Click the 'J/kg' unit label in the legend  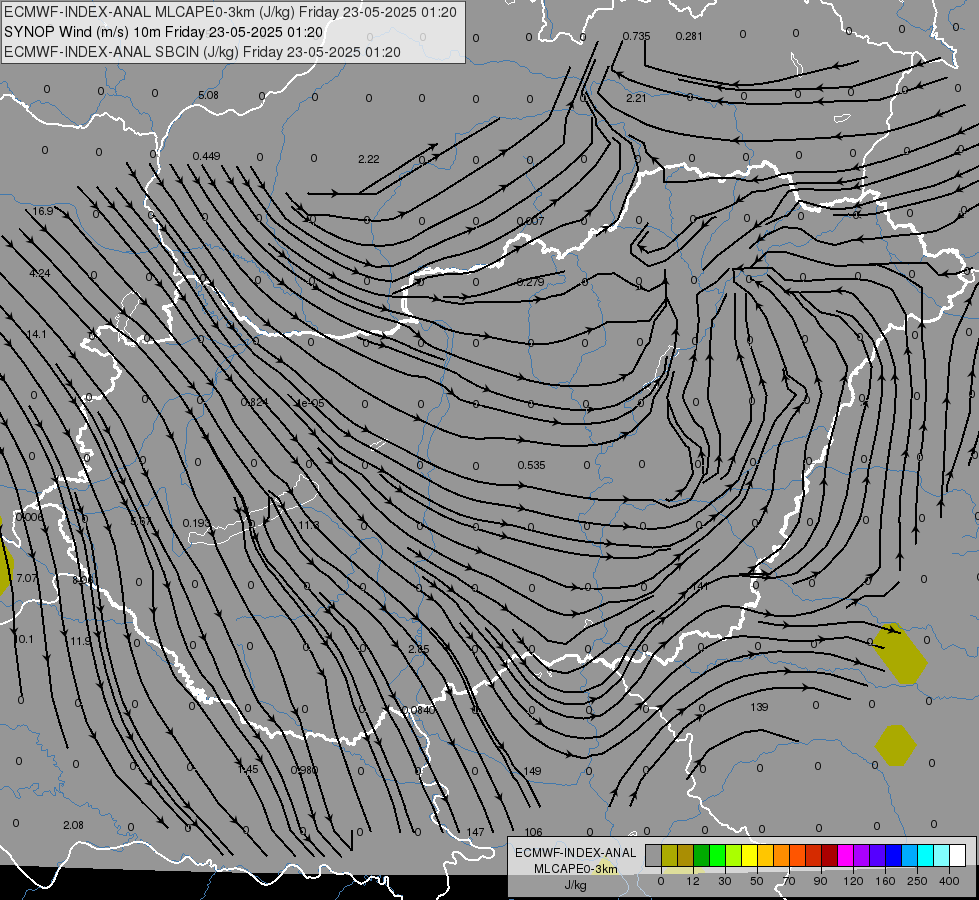[x=576, y=885]
